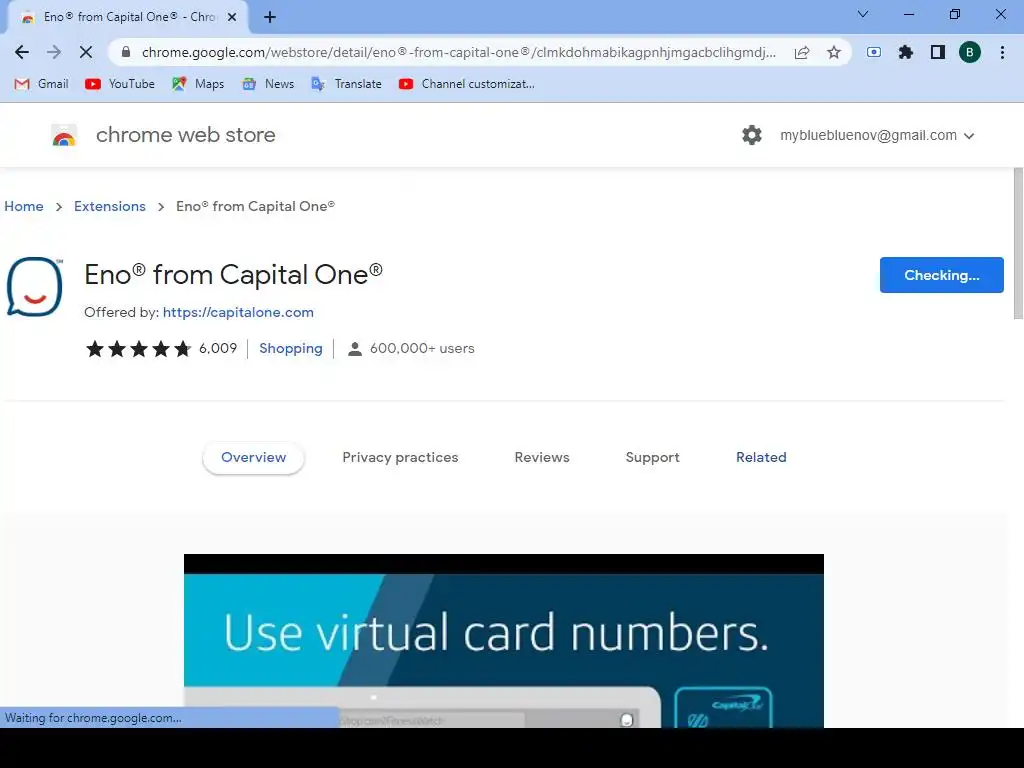Click the browser forward arrow
This screenshot has height=768, width=1024.
(54, 52)
